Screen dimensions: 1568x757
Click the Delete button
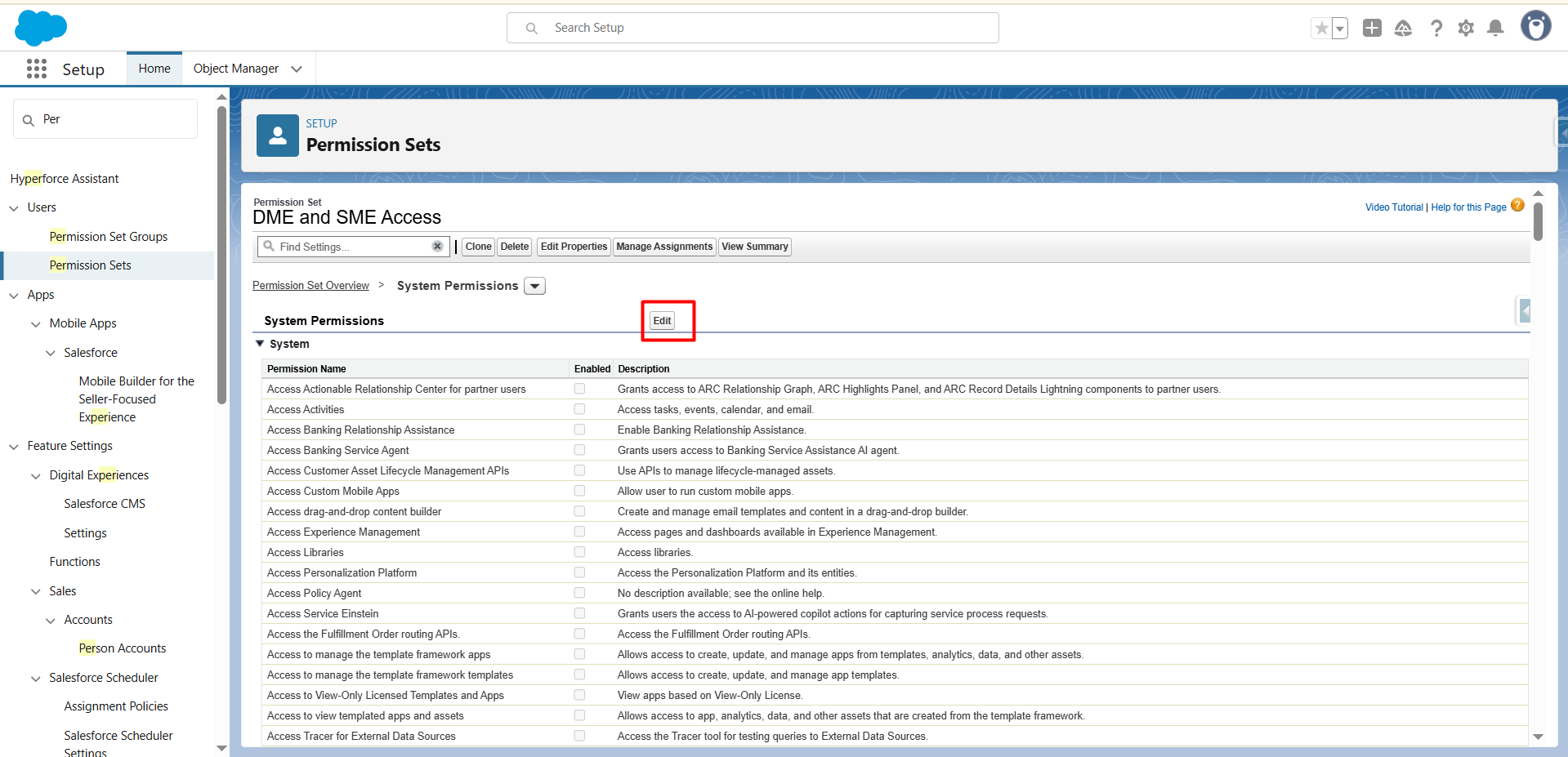(x=514, y=247)
